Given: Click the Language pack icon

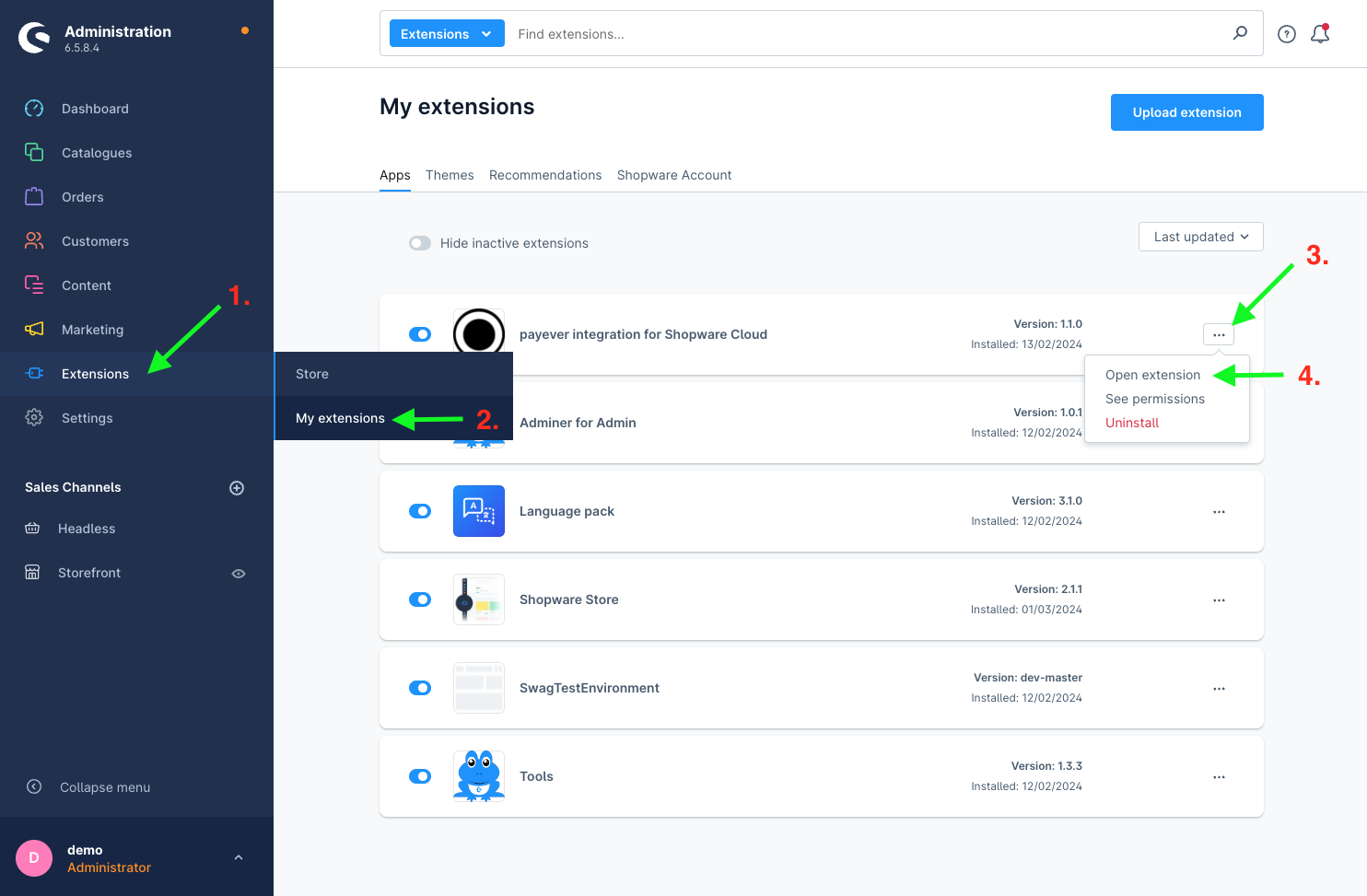Looking at the screenshot, I should click(x=479, y=511).
